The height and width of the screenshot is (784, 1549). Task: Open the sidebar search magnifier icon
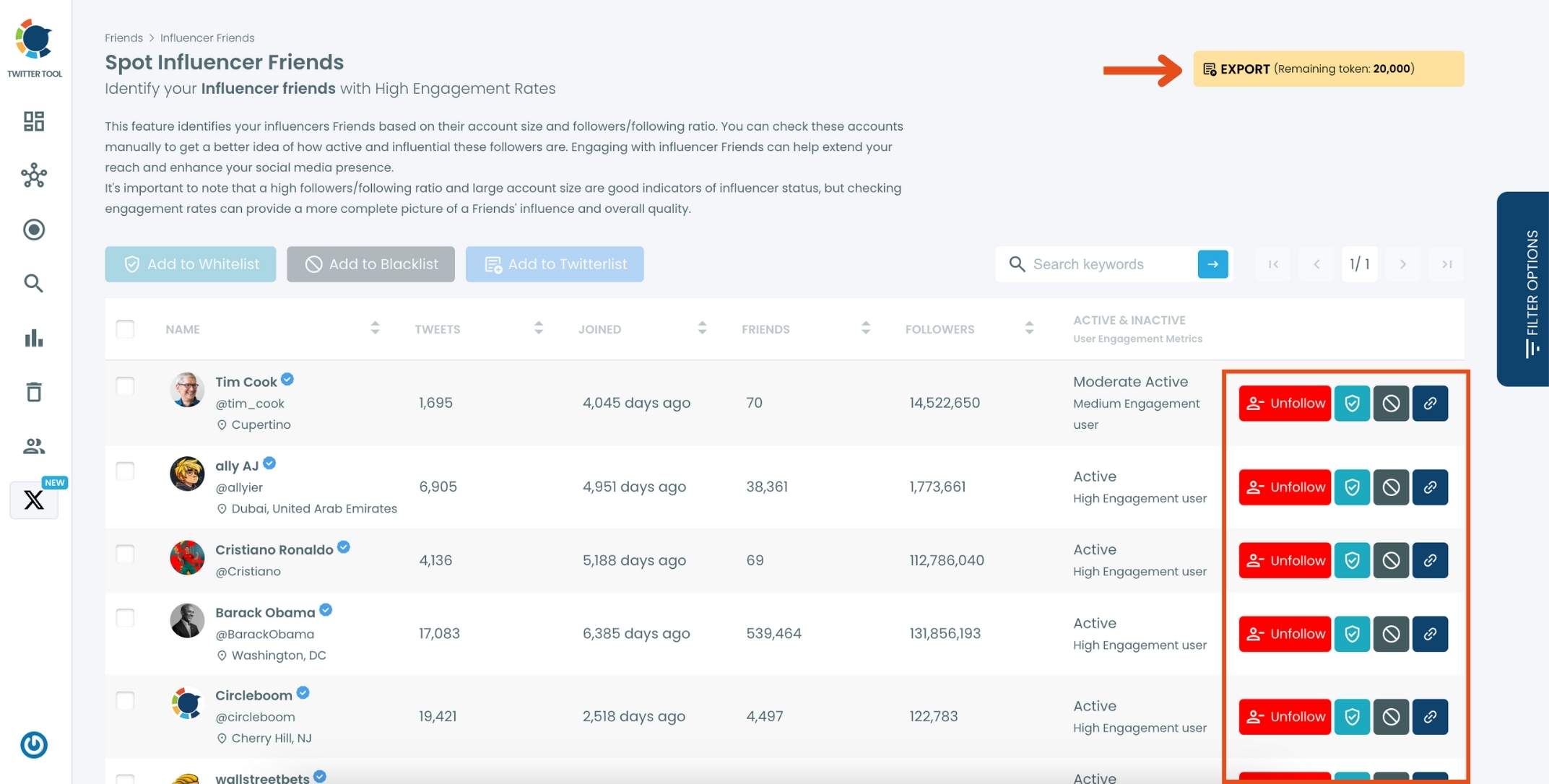click(x=34, y=284)
